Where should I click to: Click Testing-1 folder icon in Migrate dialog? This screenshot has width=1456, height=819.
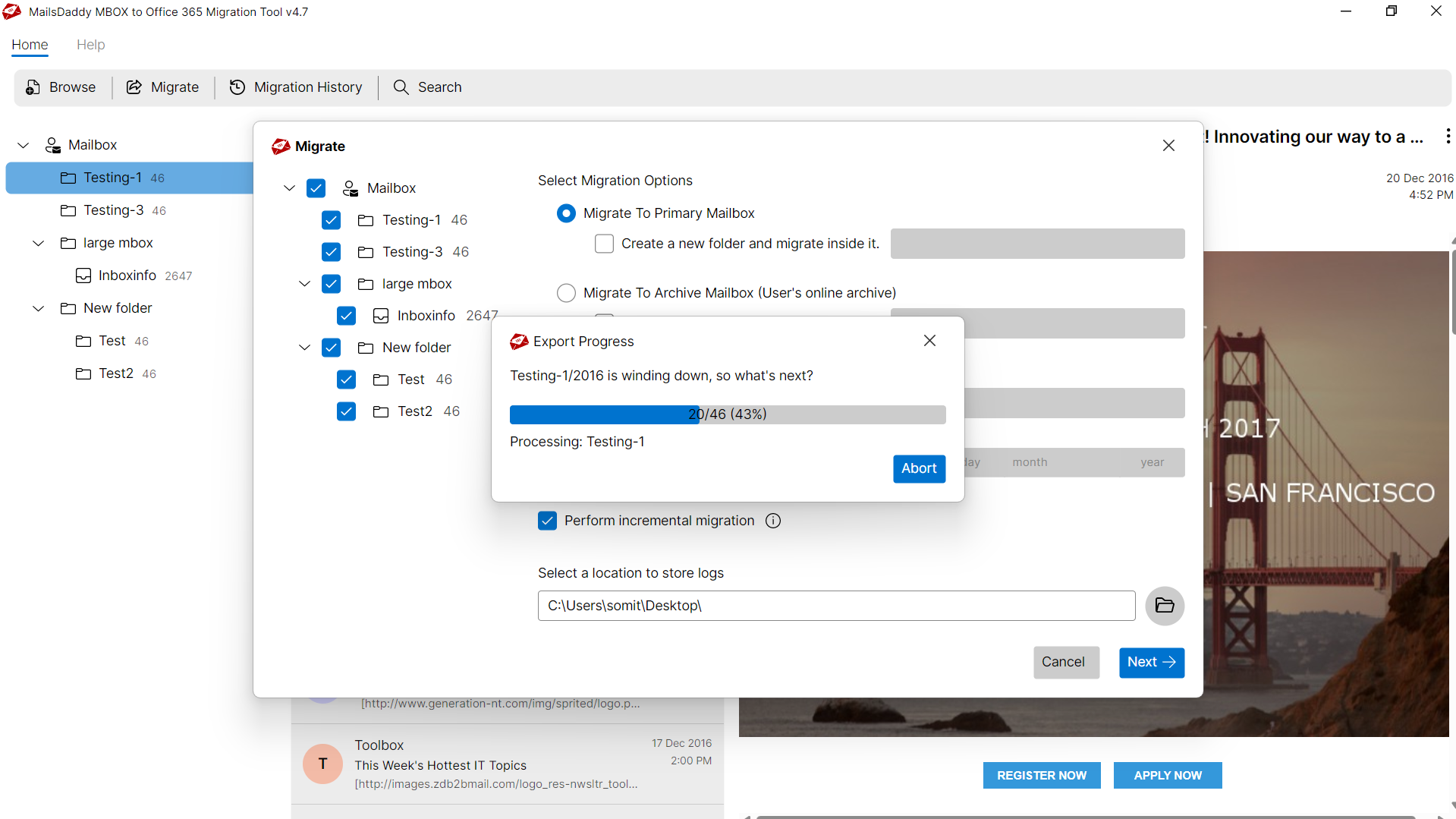[366, 220]
